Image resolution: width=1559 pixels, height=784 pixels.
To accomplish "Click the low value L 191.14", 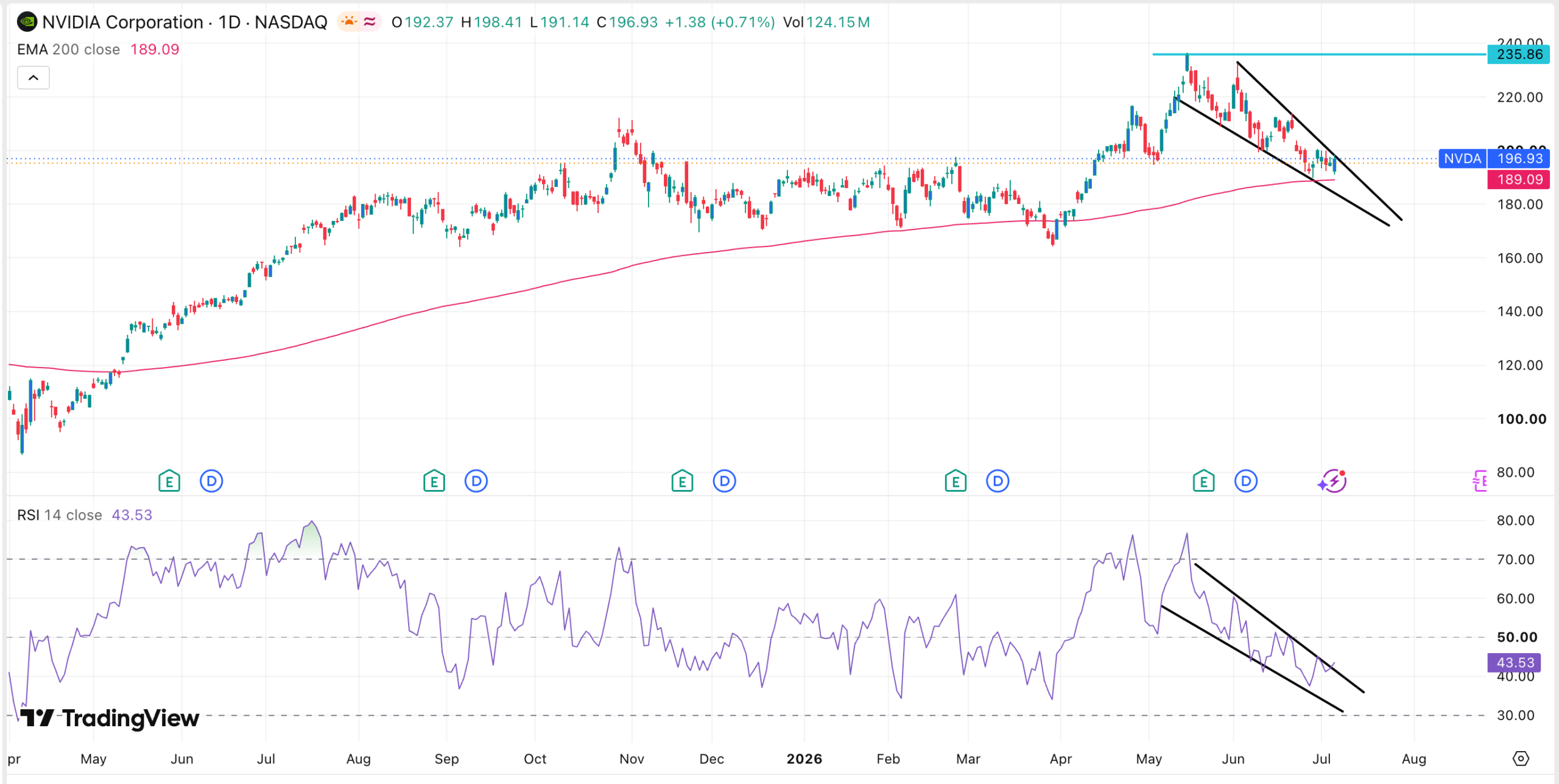I will coord(560,23).
